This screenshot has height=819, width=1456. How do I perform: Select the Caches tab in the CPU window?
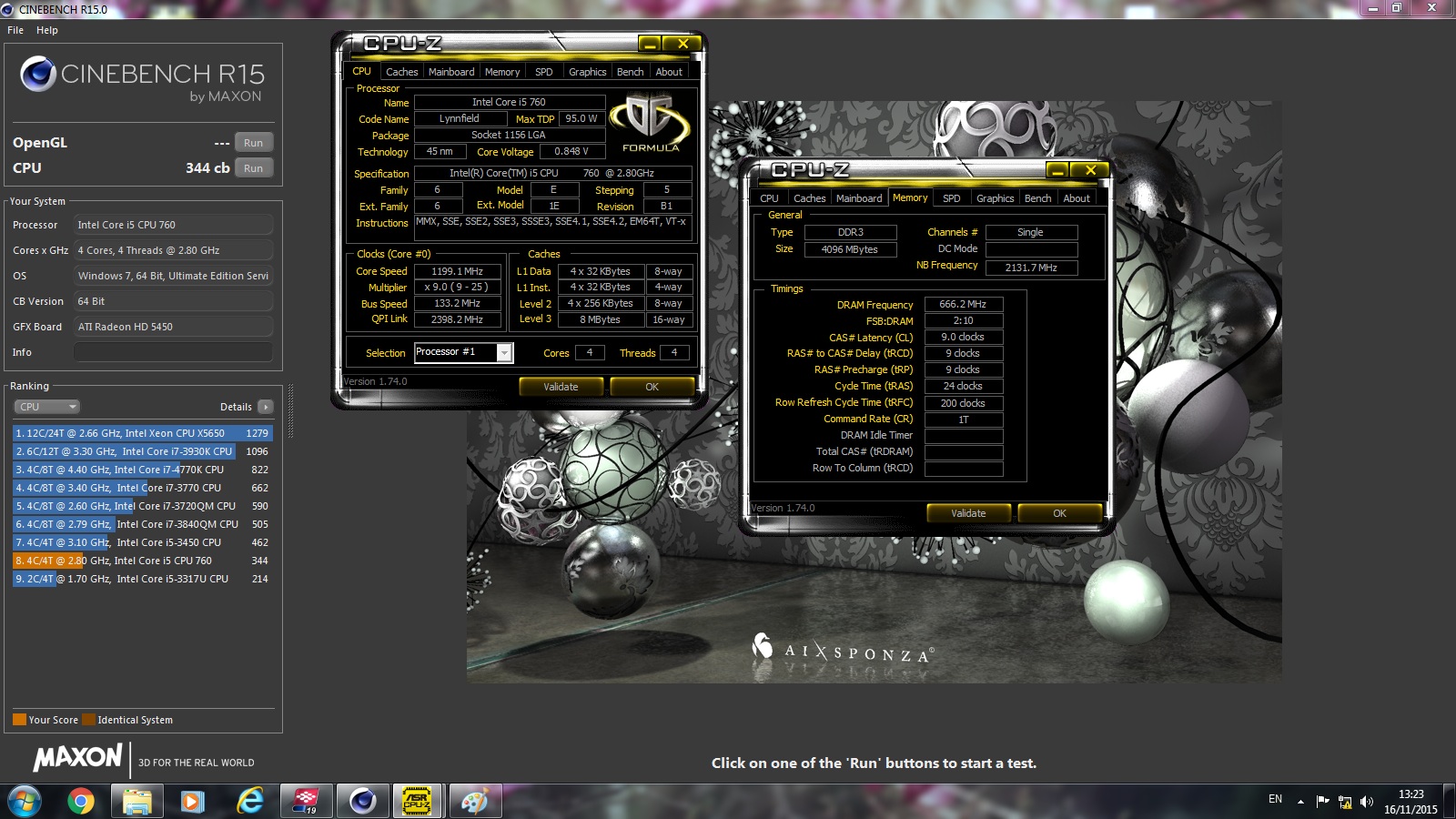pyautogui.click(x=401, y=72)
